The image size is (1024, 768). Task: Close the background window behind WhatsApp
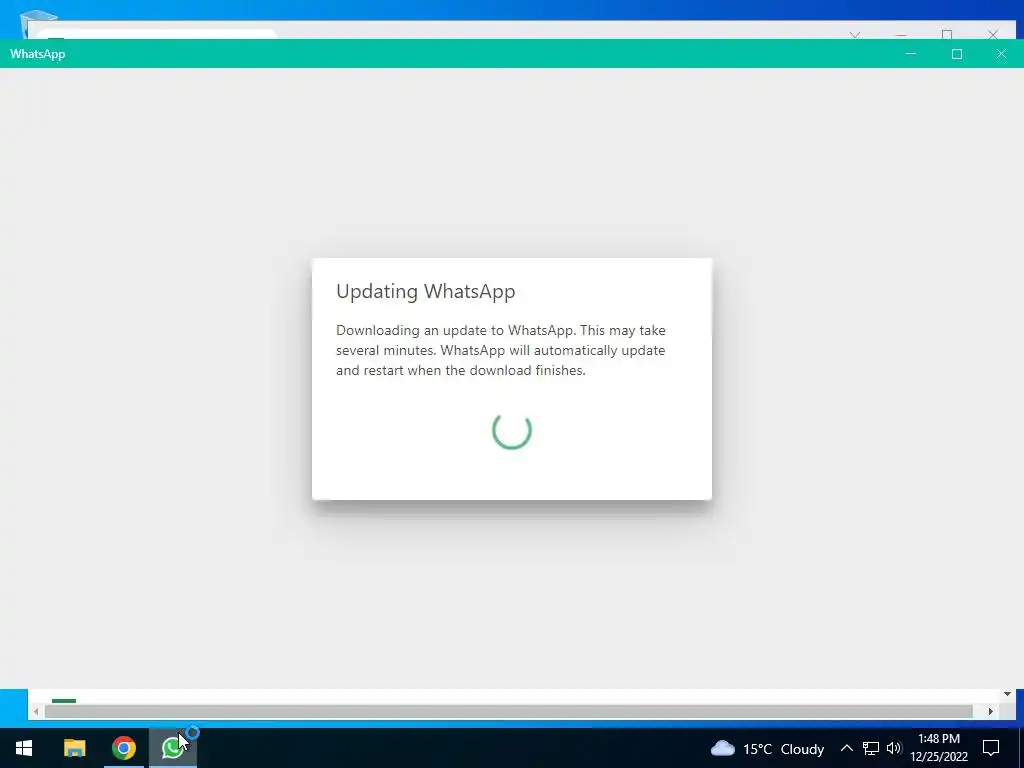993,34
